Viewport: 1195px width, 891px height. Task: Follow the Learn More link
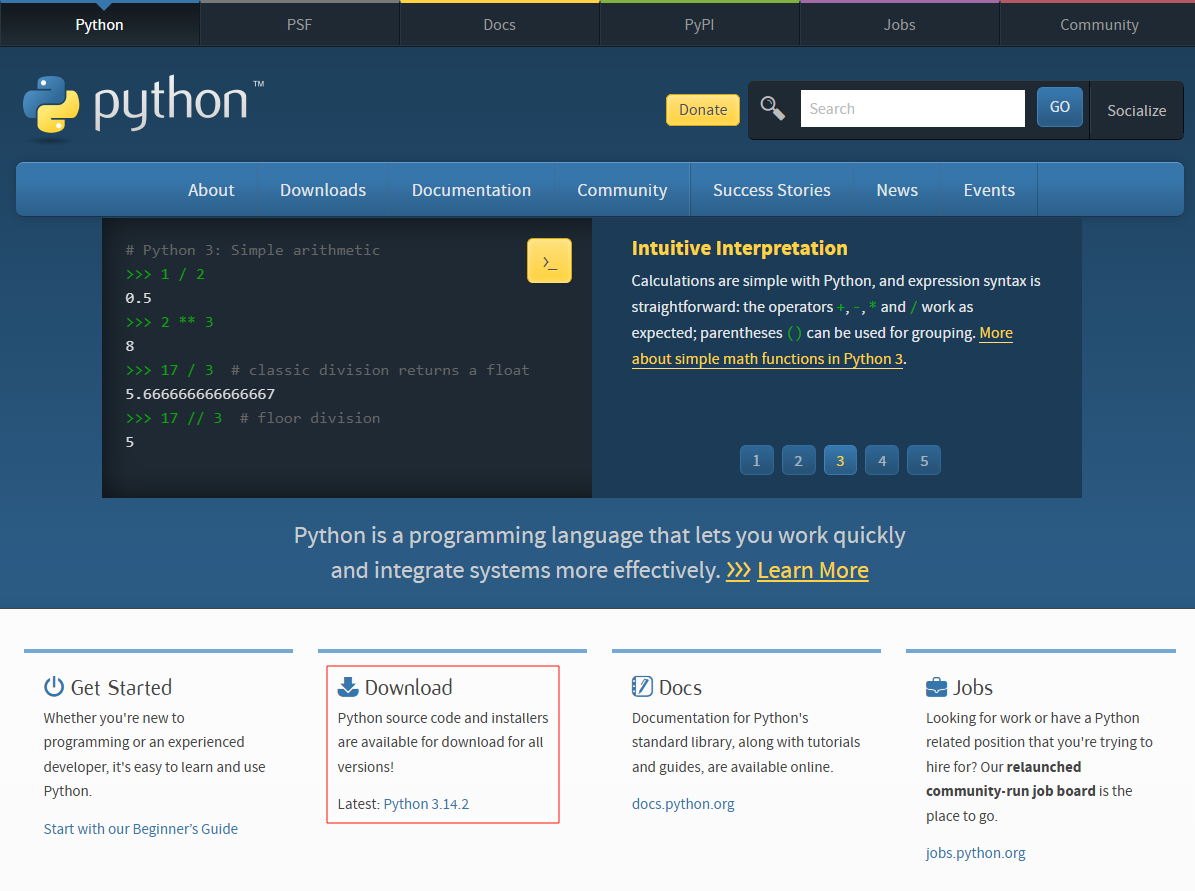point(812,570)
